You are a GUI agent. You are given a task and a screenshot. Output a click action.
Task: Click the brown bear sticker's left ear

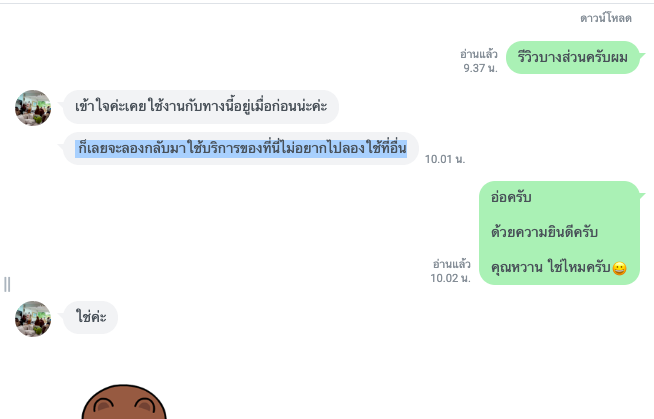click(103, 406)
